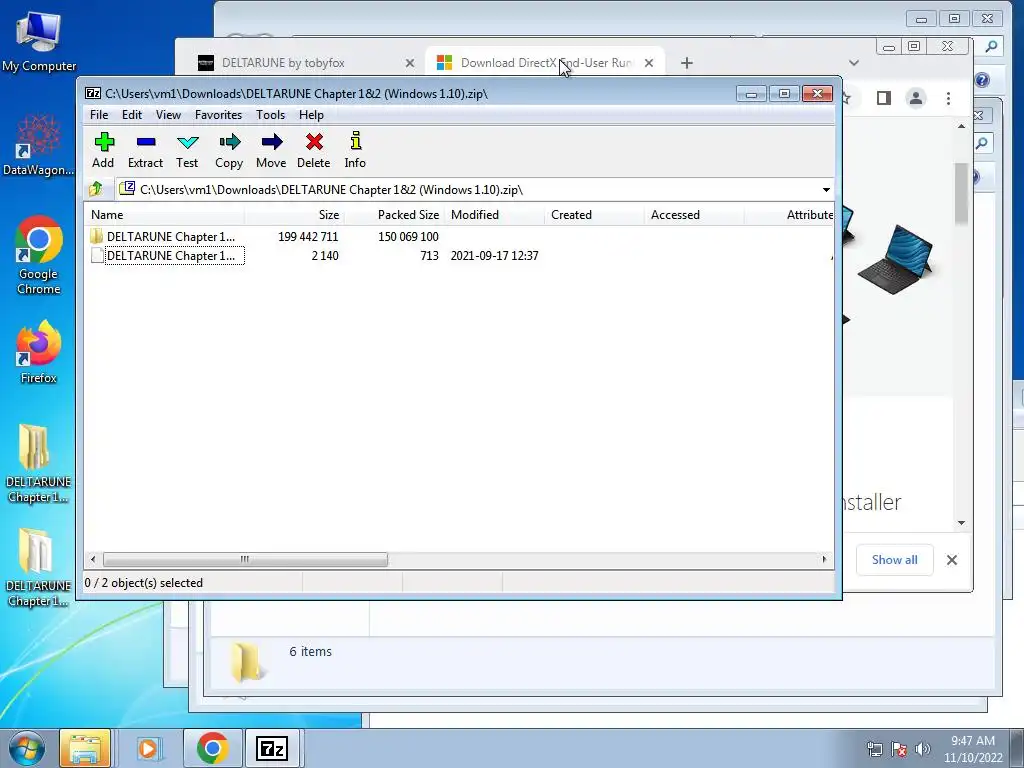Image resolution: width=1024 pixels, height=768 pixels.
Task: Open the lower DELTARUNE Chapter 1 zipped folder on desktop
Action: (x=38, y=568)
